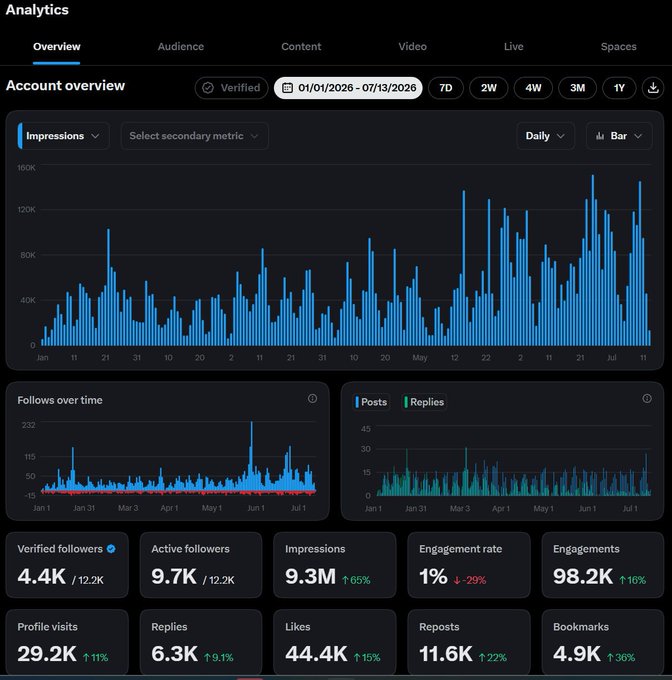Select the 3M time range

click(x=577, y=88)
